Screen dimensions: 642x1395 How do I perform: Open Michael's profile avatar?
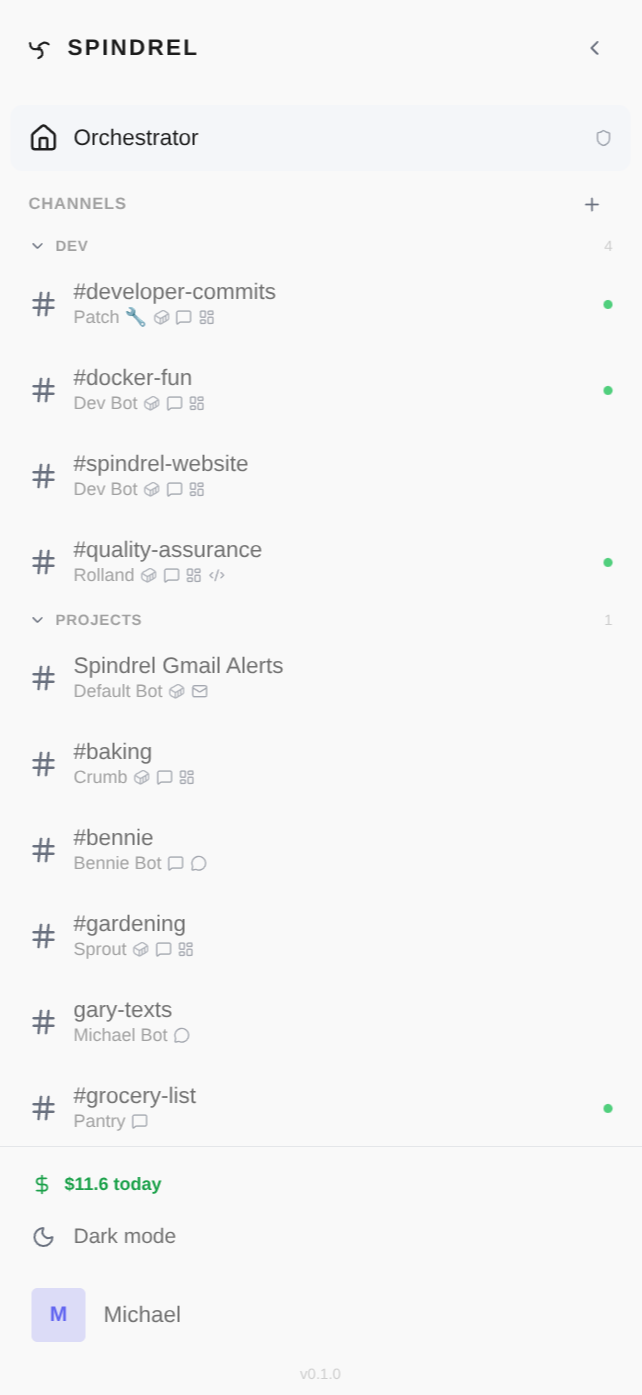pyautogui.click(x=58, y=1315)
